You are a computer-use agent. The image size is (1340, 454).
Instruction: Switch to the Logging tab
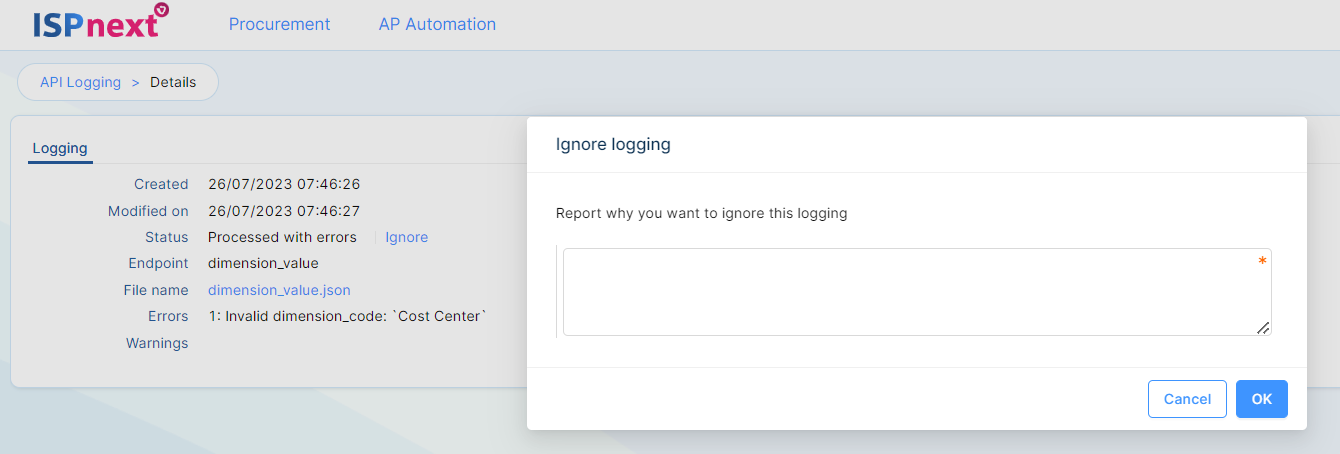click(60, 148)
